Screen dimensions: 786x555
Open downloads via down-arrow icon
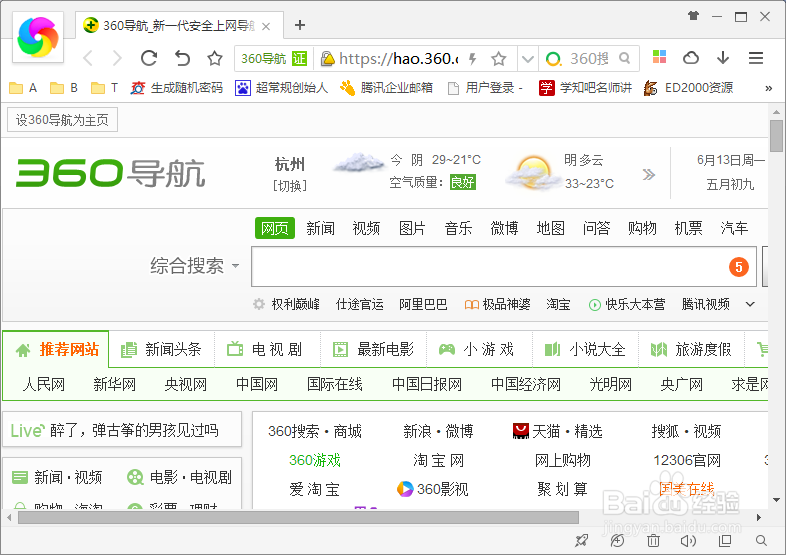coord(723,58)
